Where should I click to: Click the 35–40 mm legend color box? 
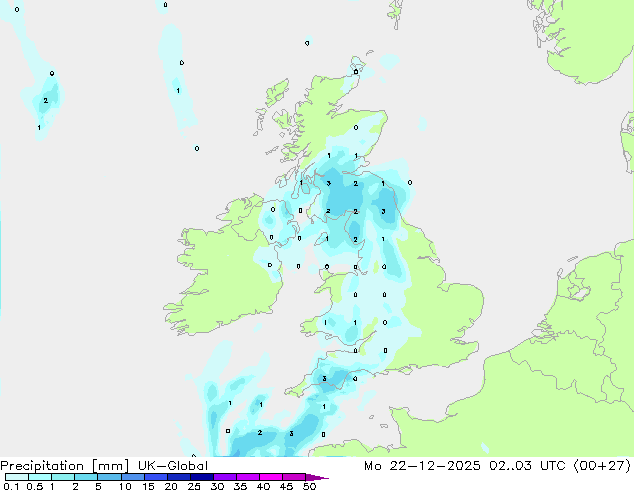point(247,477)
